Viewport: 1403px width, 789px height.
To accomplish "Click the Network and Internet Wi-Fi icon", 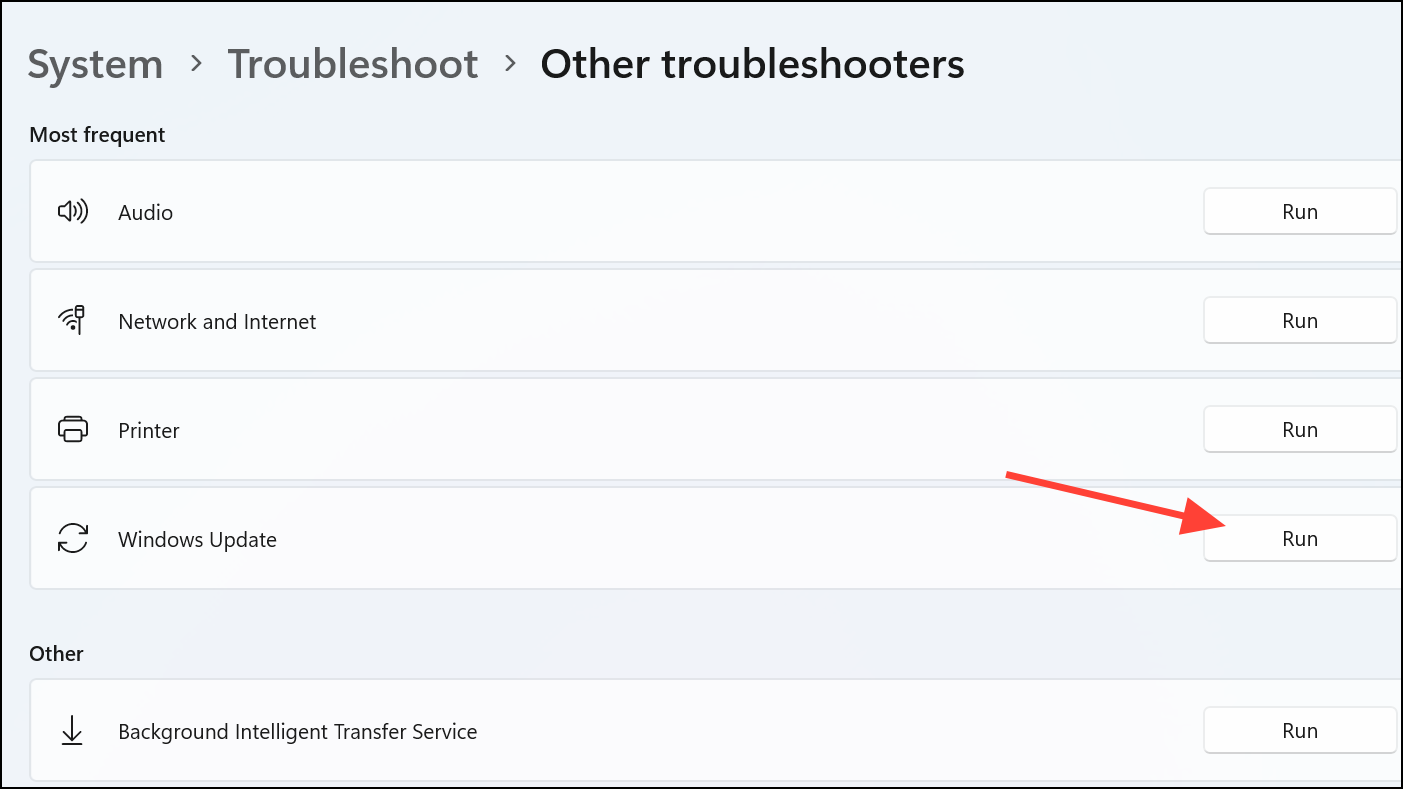I will click(72, 321).
